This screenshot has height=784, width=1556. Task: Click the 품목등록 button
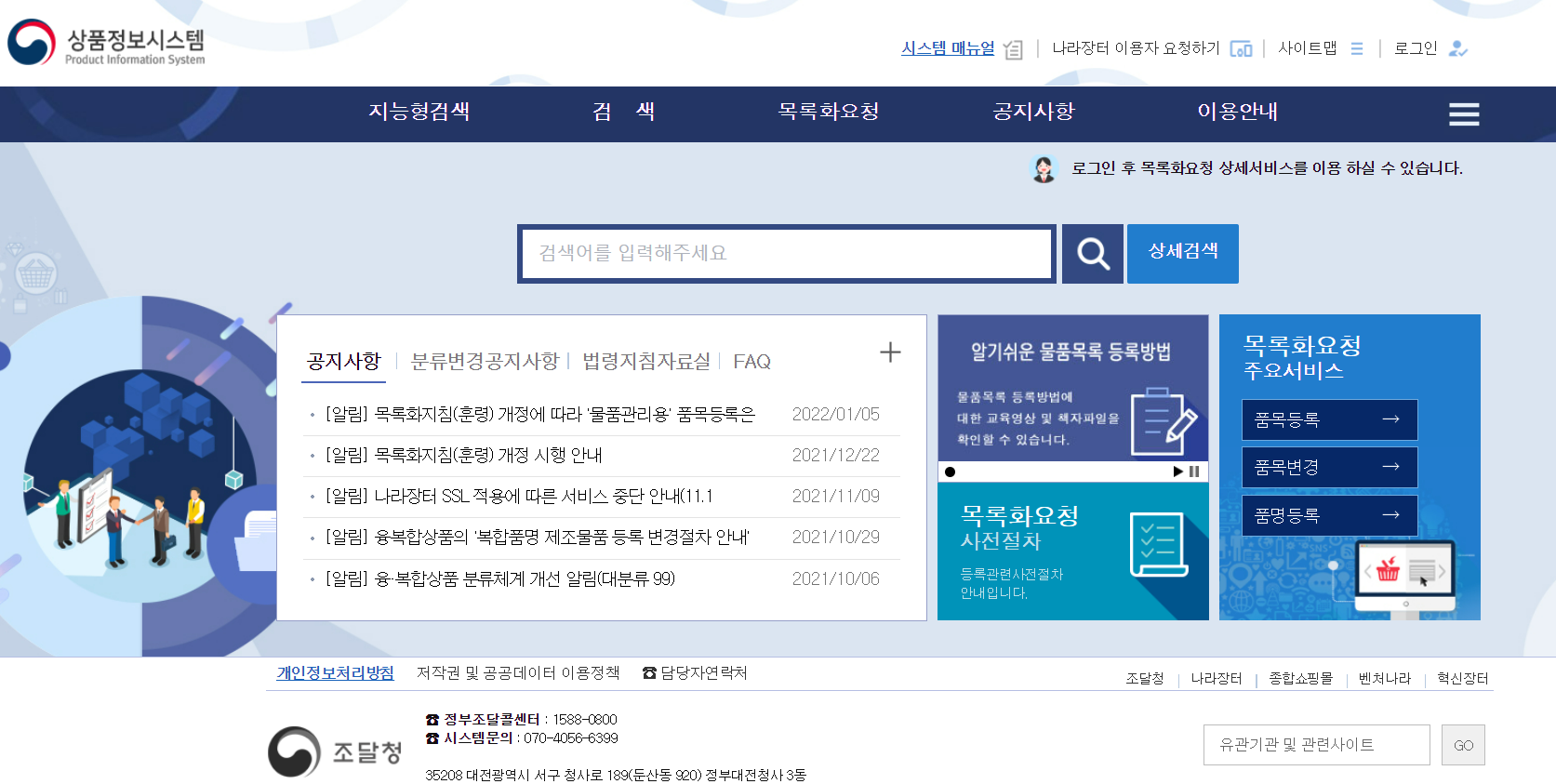1330,419
